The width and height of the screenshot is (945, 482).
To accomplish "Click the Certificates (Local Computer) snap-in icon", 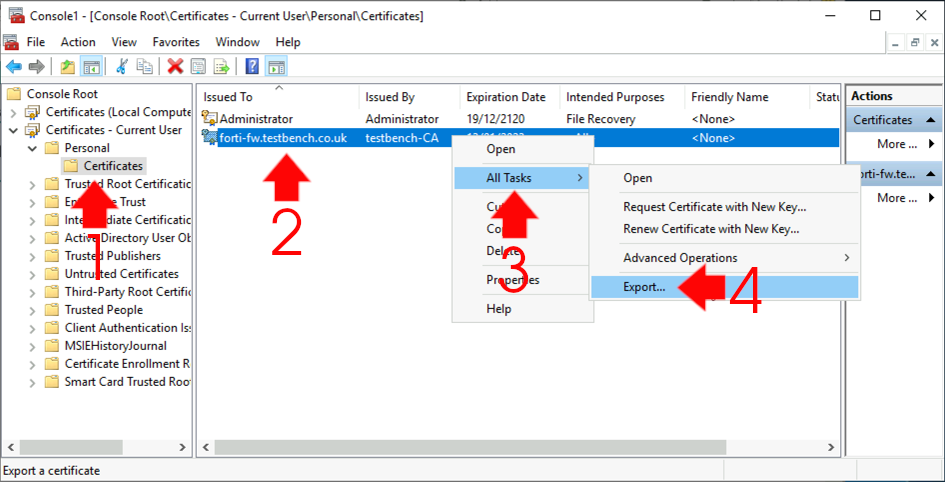I will [x=33, y=112].
